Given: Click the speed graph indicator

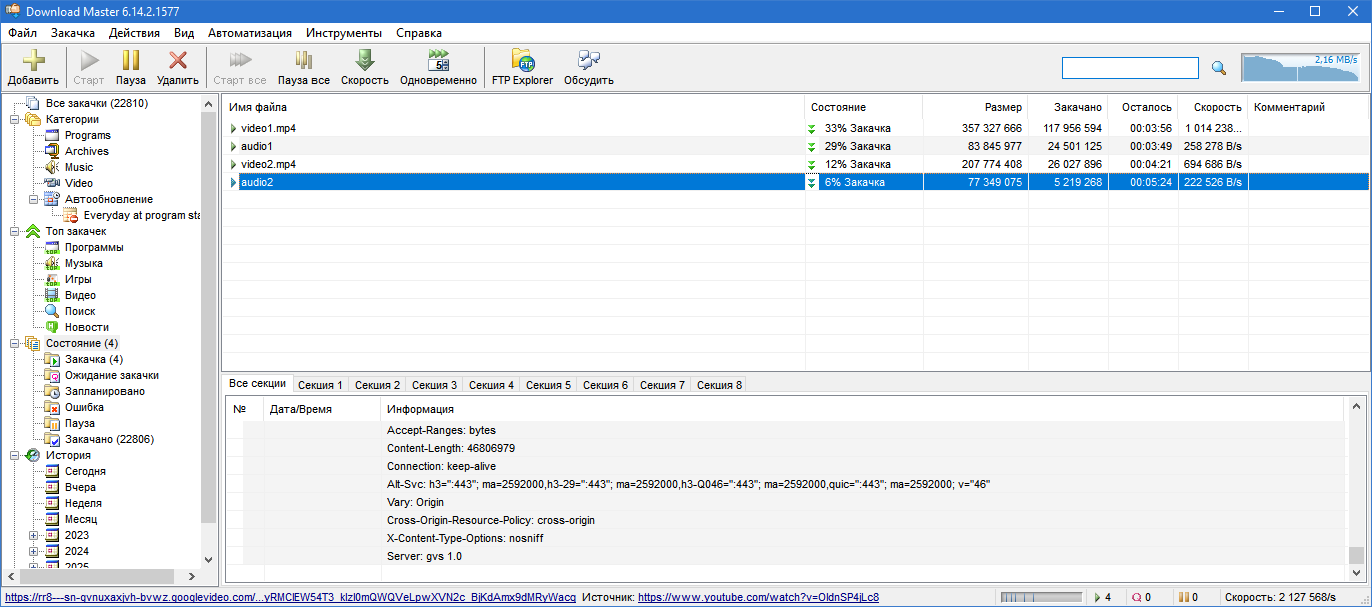Looking at the screenshot, I should [x=1300, y=68].
